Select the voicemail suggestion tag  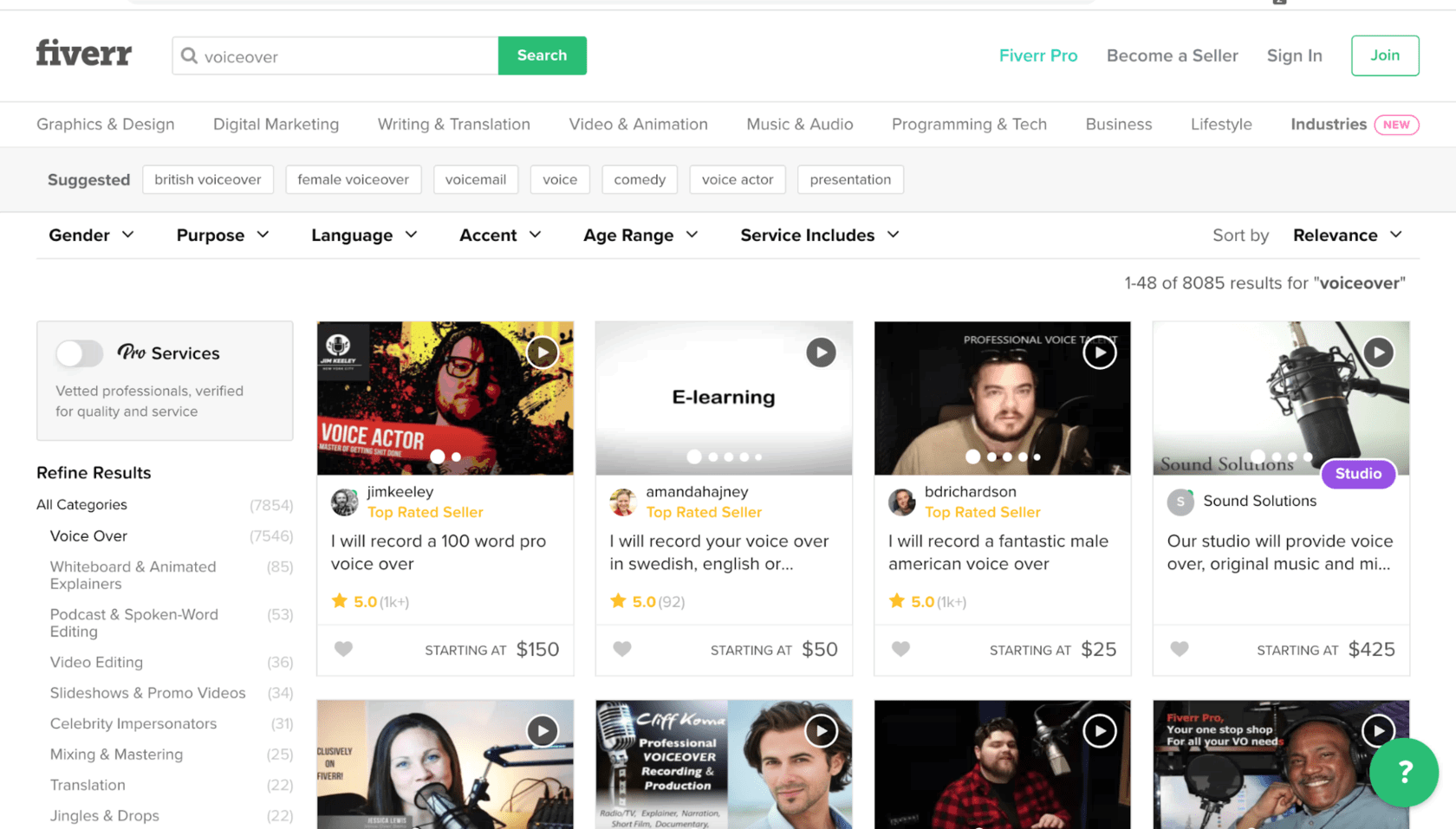(475, 179)
